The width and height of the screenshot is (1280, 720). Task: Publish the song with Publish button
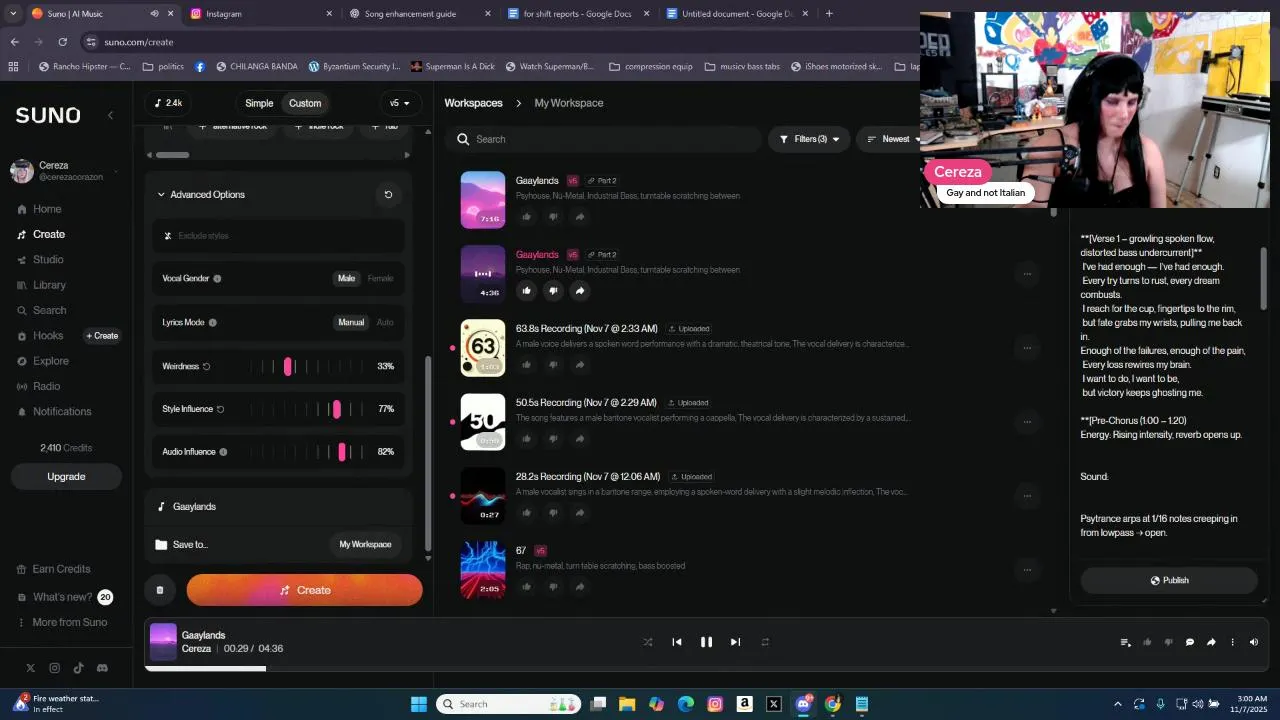coord(1168,581)
